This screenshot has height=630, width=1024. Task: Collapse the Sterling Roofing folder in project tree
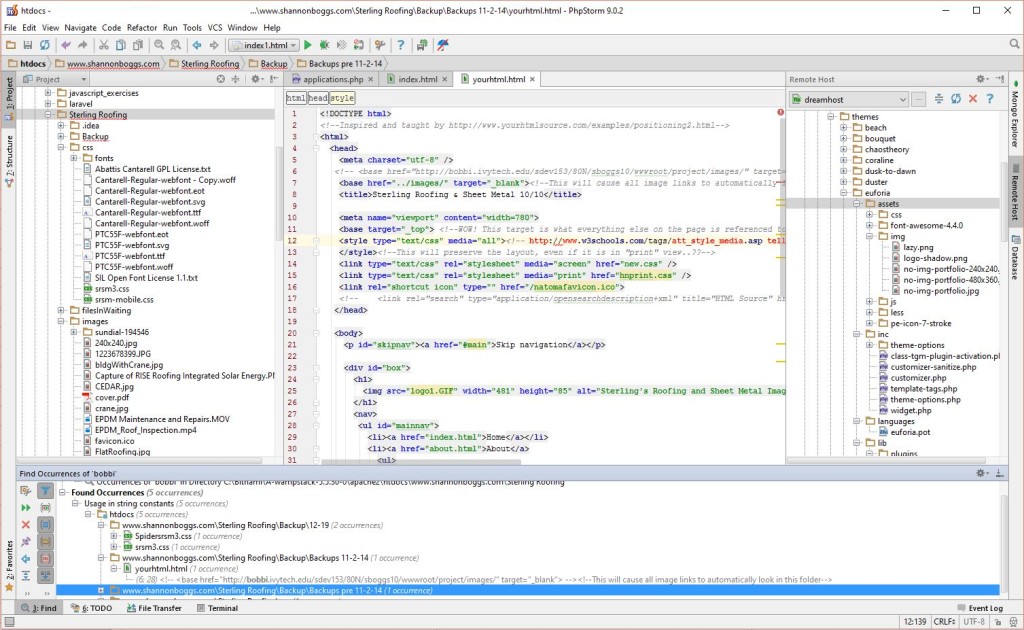coord(47,115)
